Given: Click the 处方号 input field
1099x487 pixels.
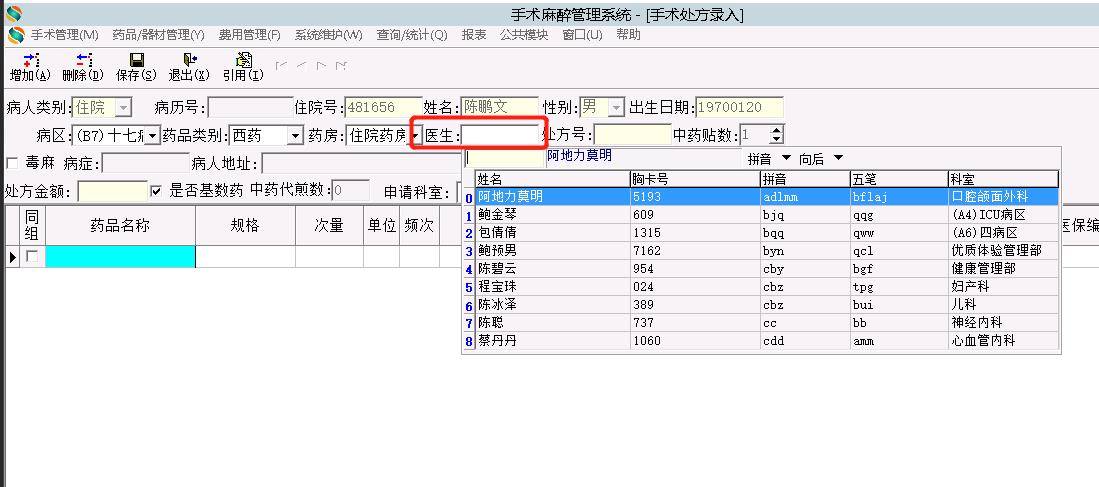Looking at the screenshot, I should [x=633, y=135].
